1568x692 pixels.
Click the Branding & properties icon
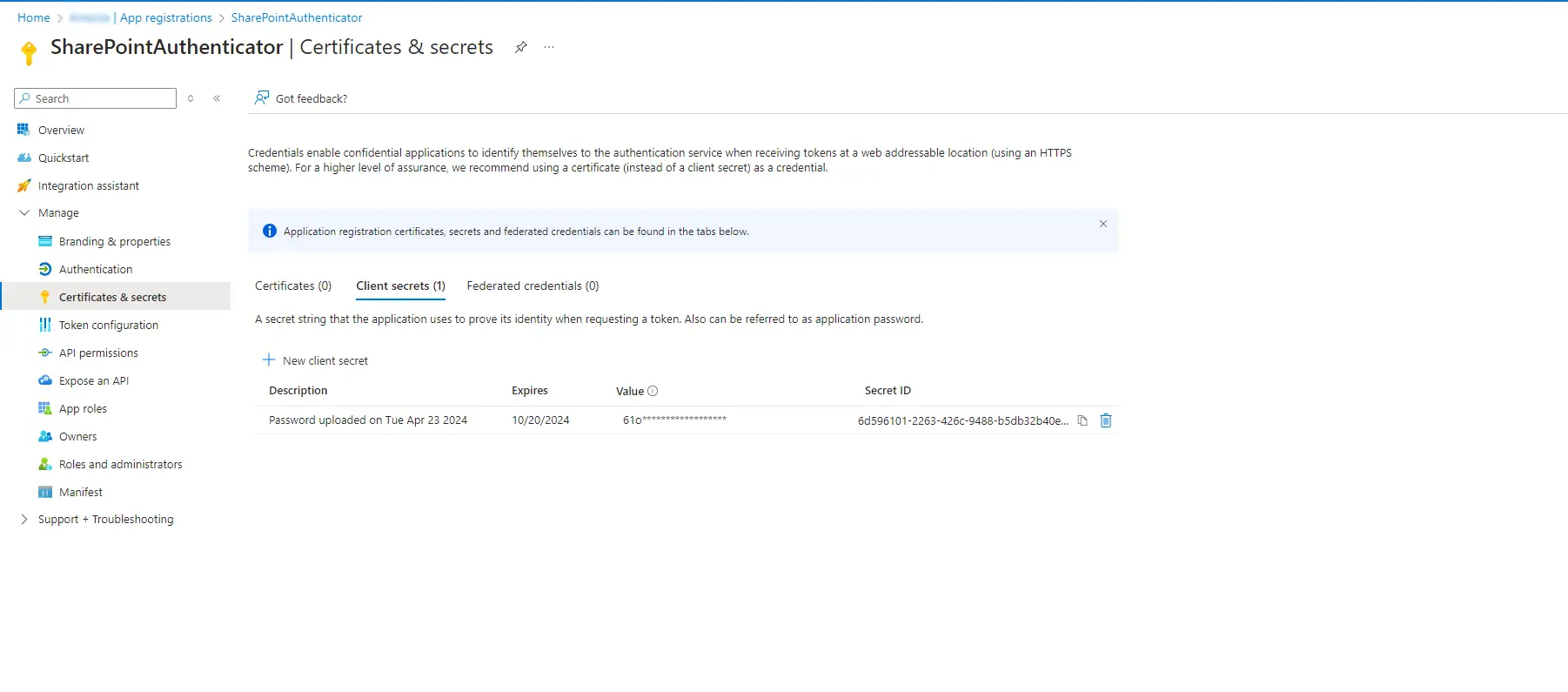tap(45, 241)
